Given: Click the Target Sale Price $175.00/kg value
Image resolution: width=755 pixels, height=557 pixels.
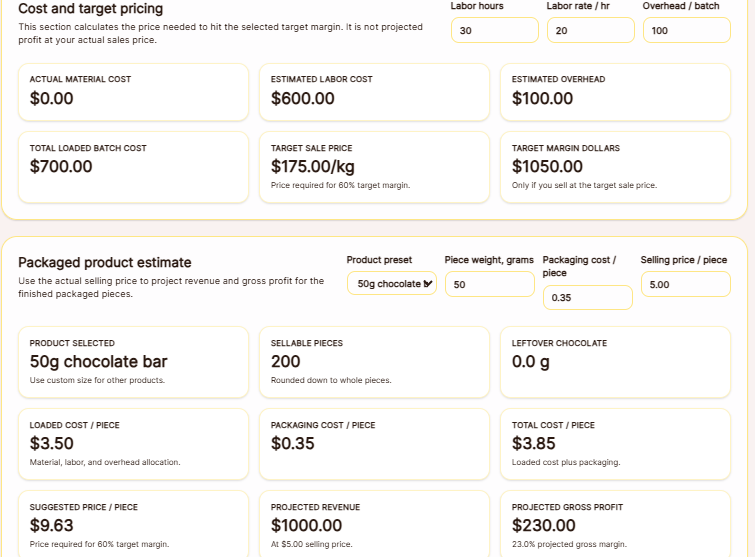Looking at the screenshot, I should pyautogui.click(x=312, y=167).
